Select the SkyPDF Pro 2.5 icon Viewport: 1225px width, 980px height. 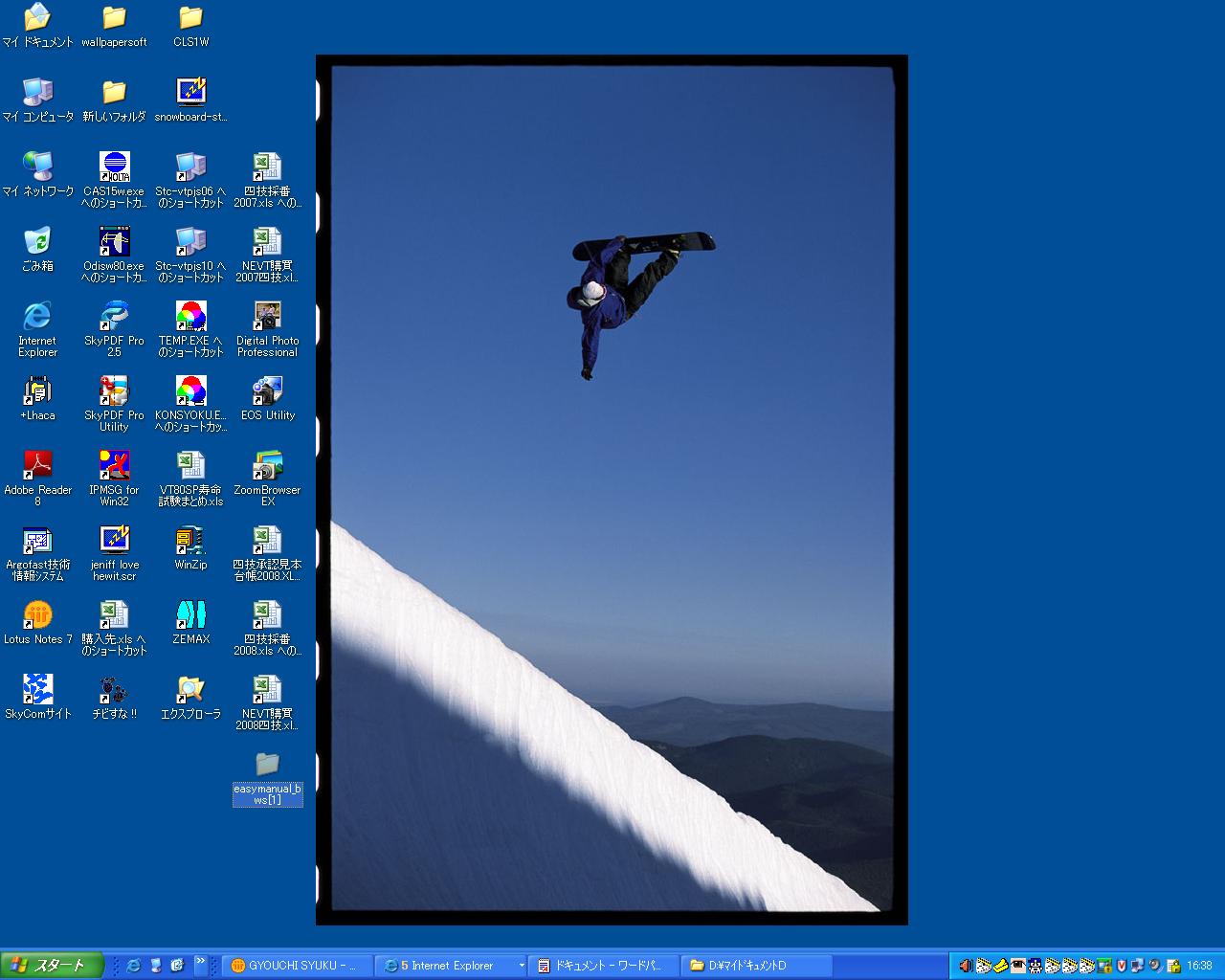pos(114,329)
